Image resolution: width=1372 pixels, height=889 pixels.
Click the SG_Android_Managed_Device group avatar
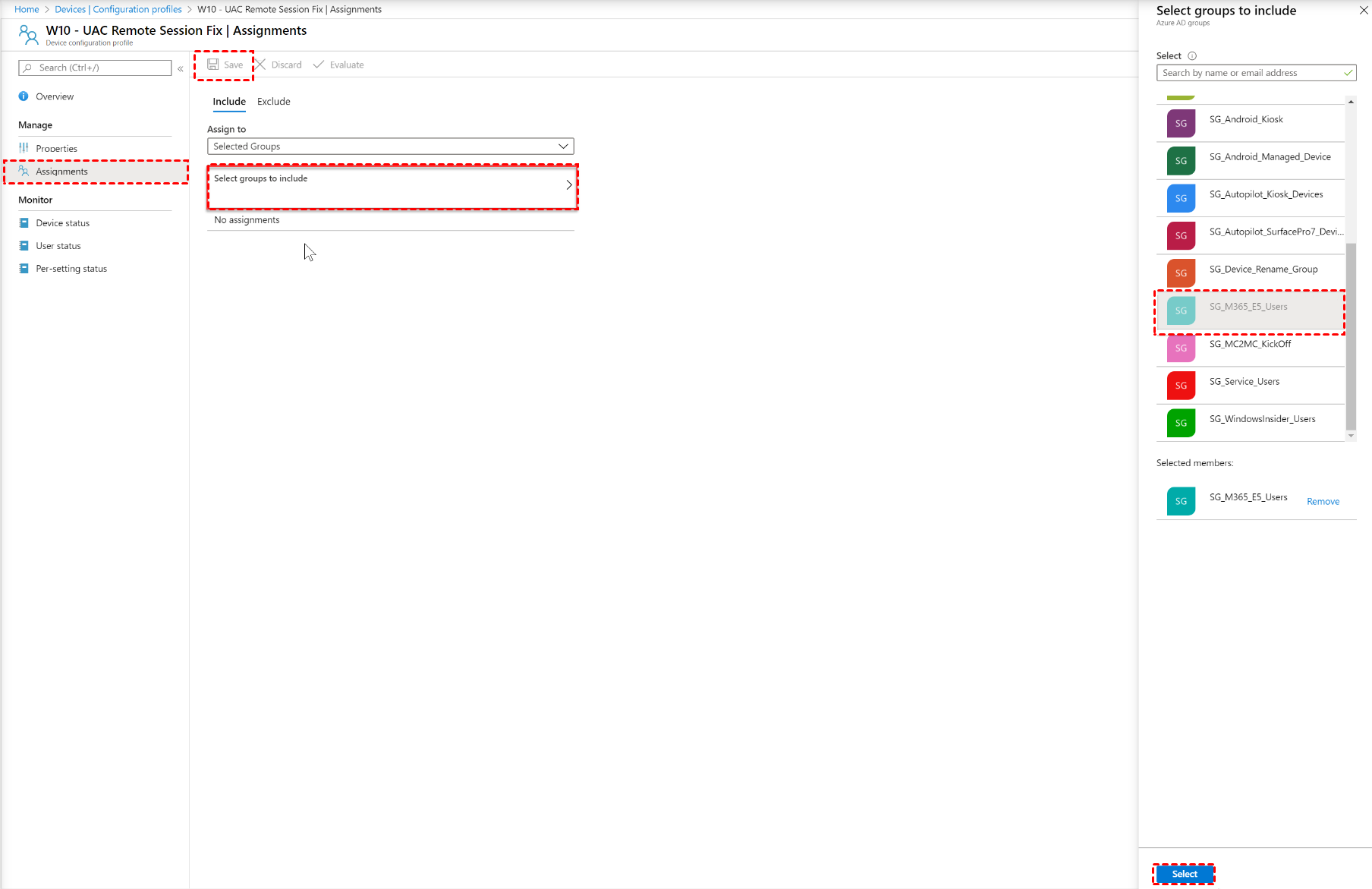tap(1181, 161)
